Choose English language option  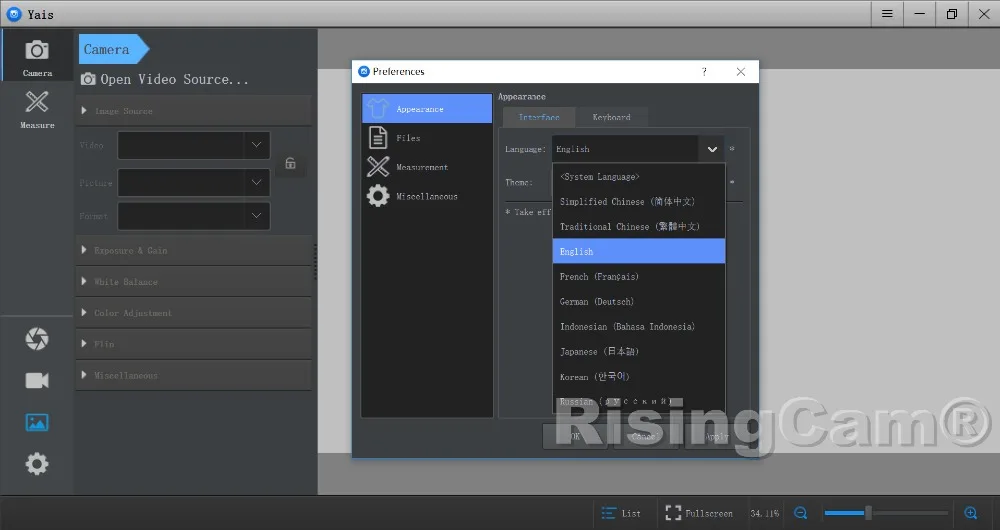[639, 251]
